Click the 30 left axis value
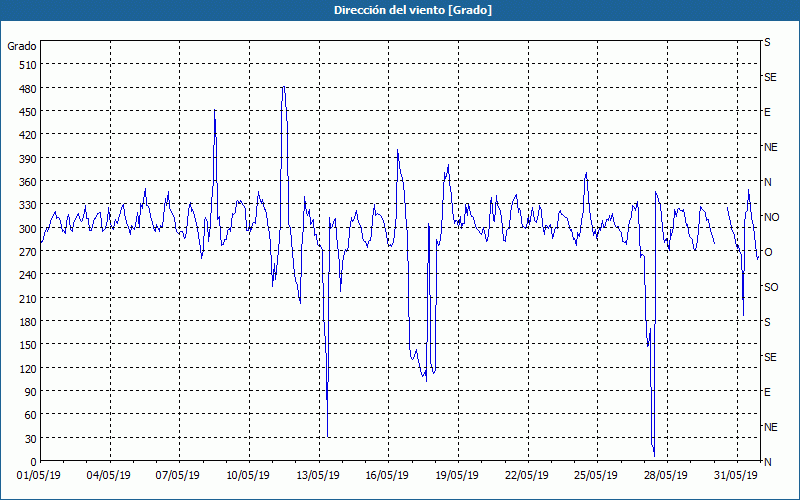 click(x=31, y=439)
